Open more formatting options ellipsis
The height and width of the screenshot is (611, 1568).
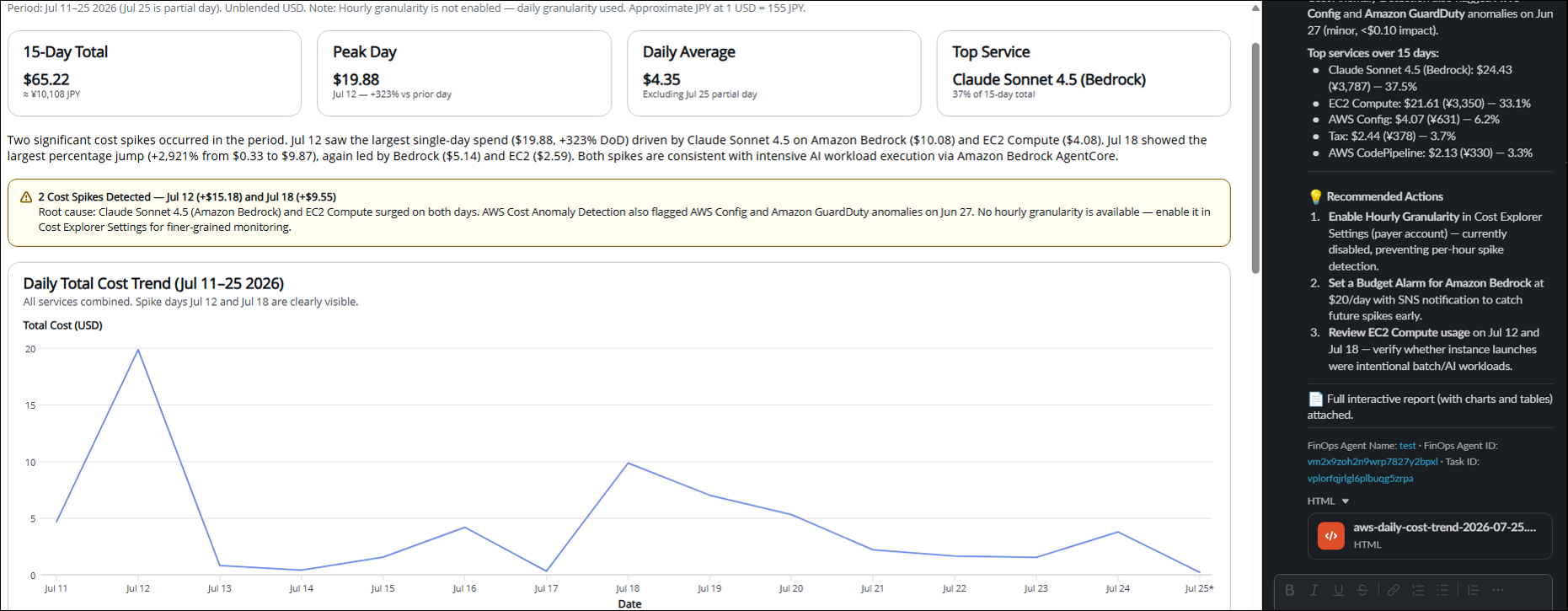tap(1497, 590)
